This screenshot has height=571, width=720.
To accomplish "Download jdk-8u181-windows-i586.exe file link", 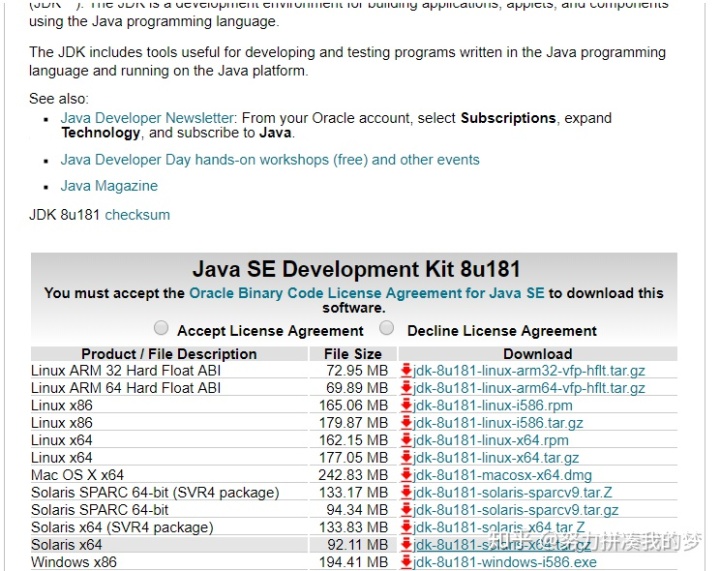I will 505,562.
